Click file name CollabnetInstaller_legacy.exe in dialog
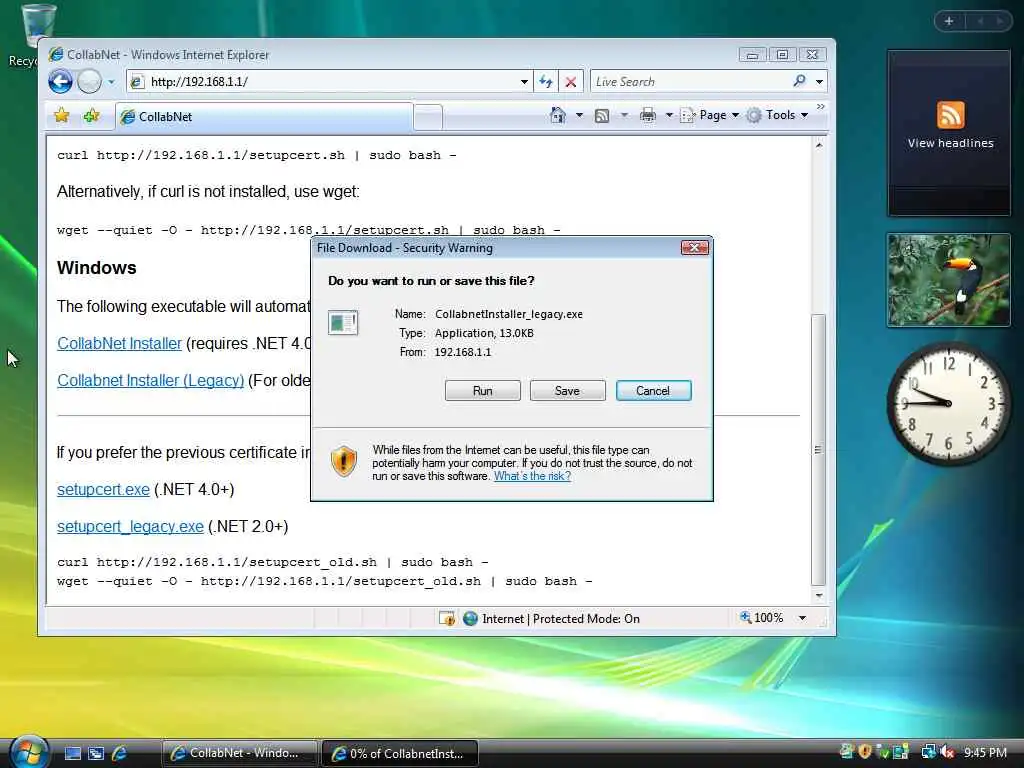 (x=509, y=314)
